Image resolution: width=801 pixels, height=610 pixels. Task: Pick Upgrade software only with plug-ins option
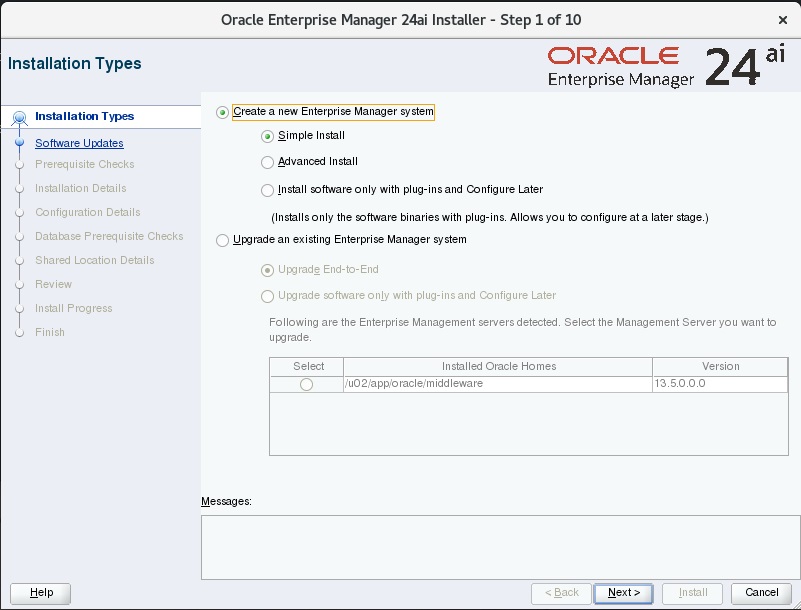coord(267,296)
